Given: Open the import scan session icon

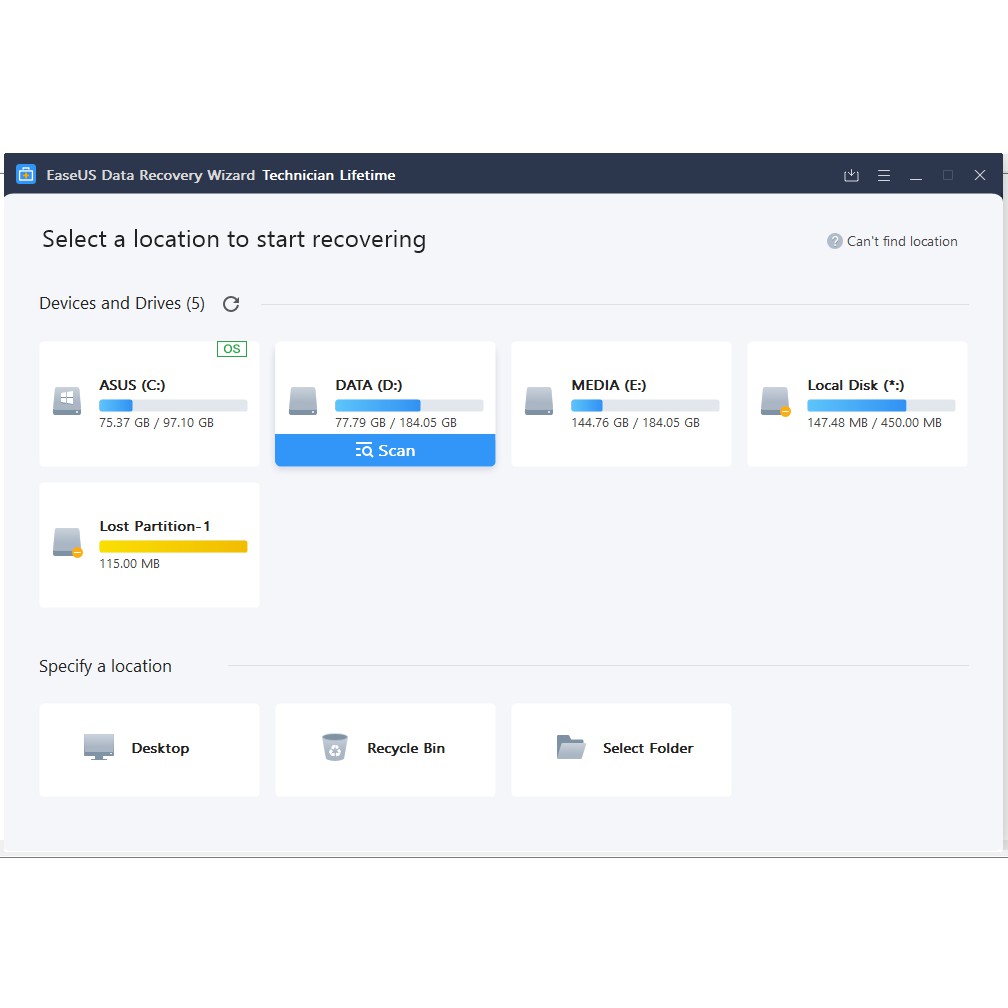Looking at the screenshot, I should coord(851,175).
